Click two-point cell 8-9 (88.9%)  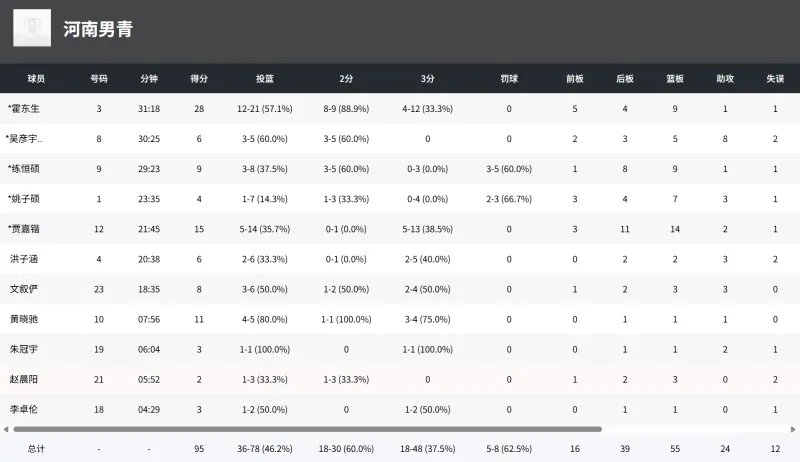[x=346, y=109]
